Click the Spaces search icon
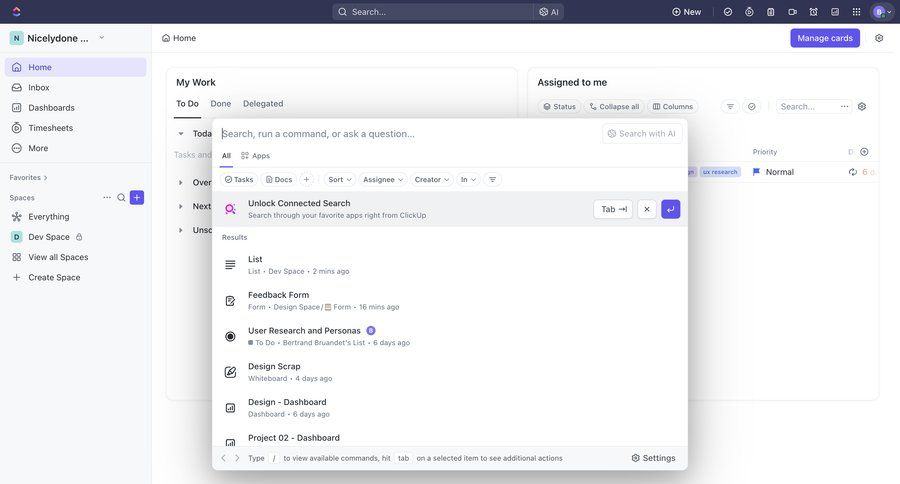Screen dimensions: 900x484 click(121, 198)
